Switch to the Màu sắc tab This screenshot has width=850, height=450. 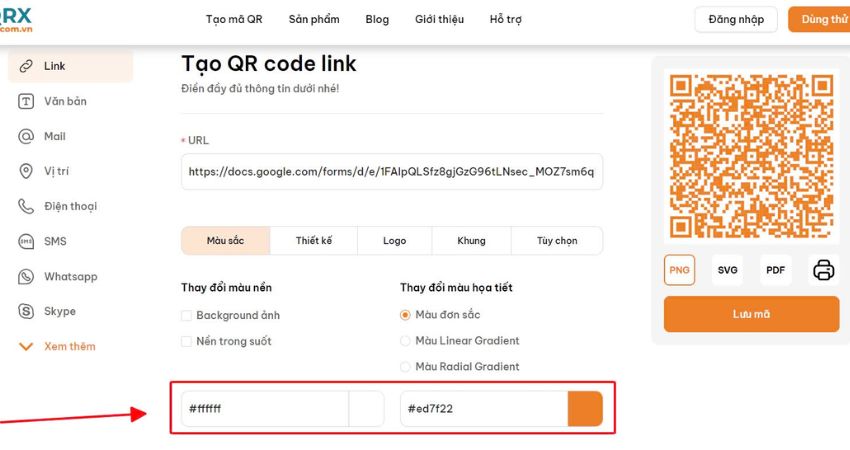[226, 241]
